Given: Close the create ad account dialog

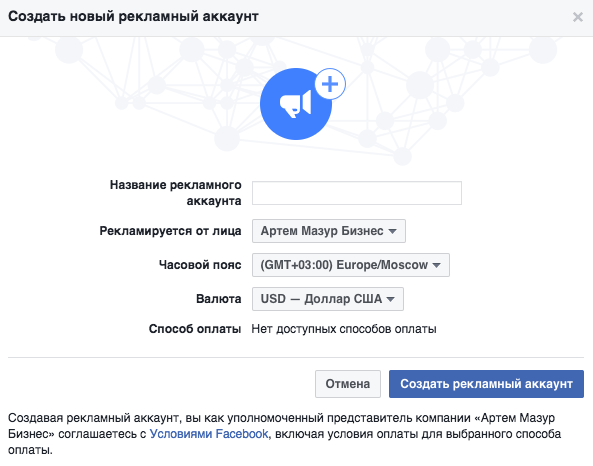Looking at the screenshot, I should click(577, 17).
